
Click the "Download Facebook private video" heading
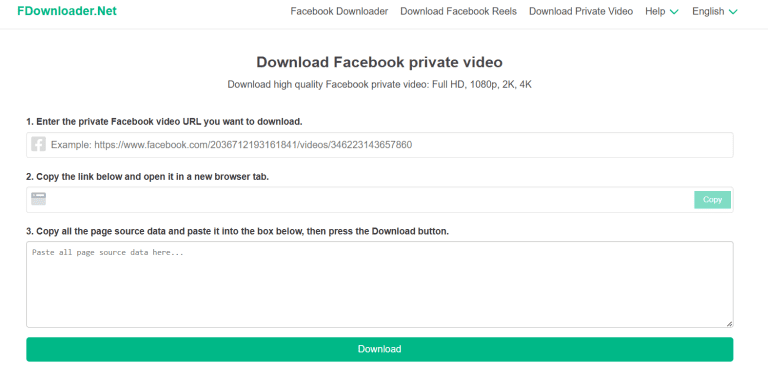pos(380,62)
